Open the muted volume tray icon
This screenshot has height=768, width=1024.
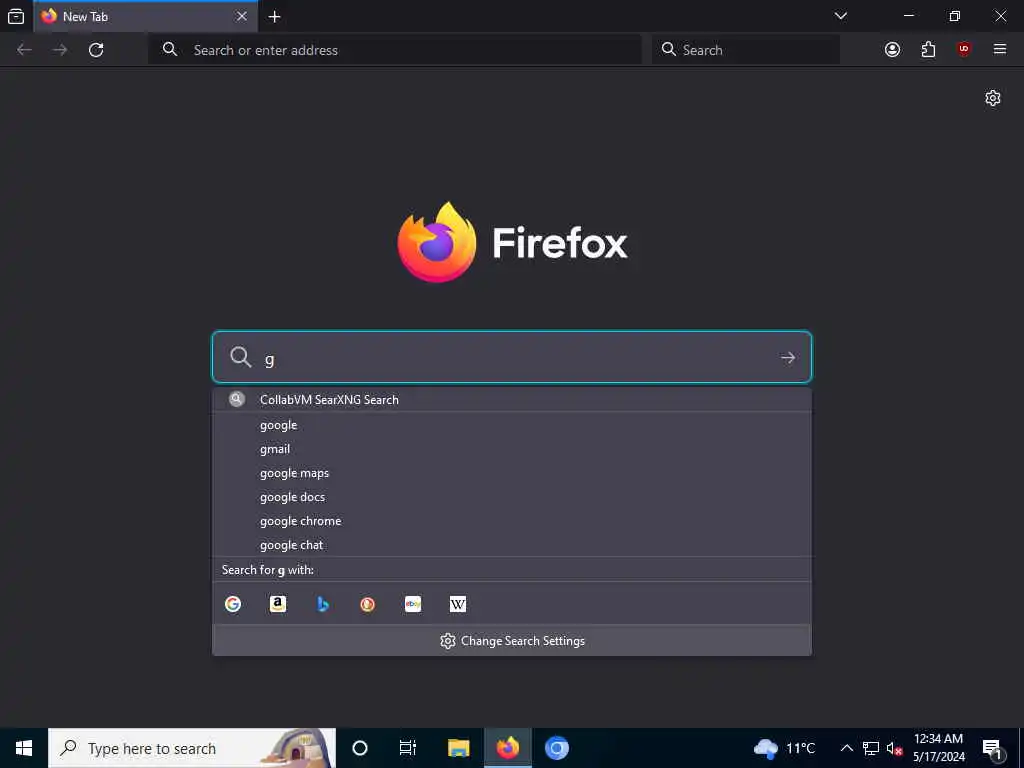point(894,748)
